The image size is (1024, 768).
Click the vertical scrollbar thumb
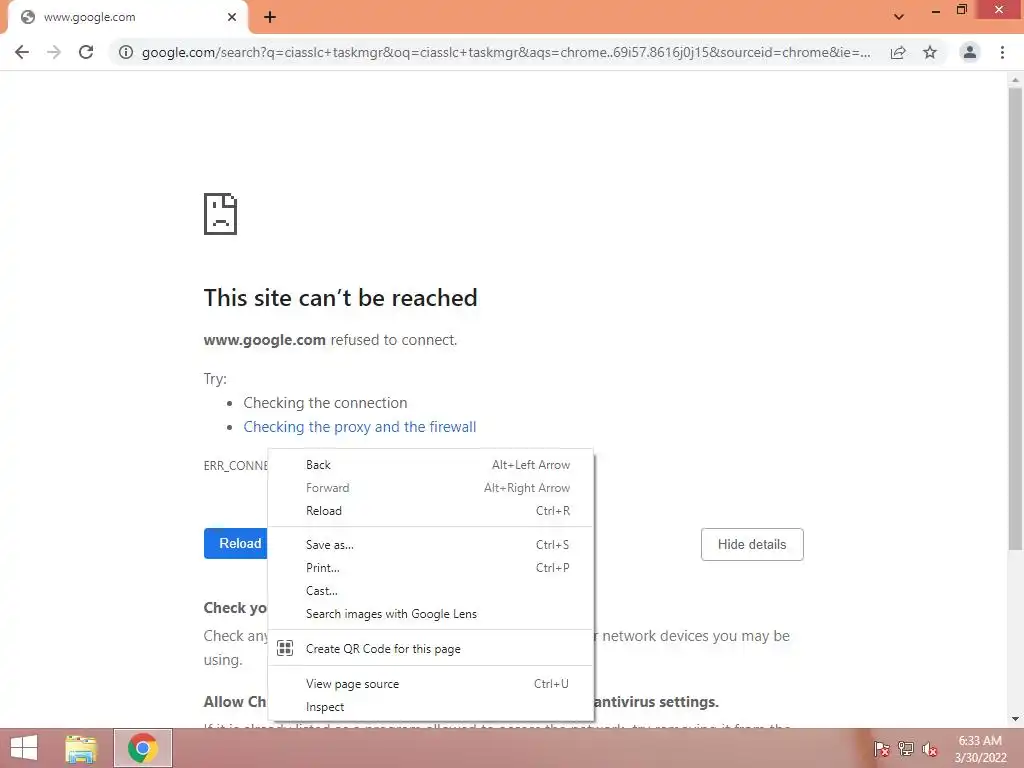(x=1014, y=319)
